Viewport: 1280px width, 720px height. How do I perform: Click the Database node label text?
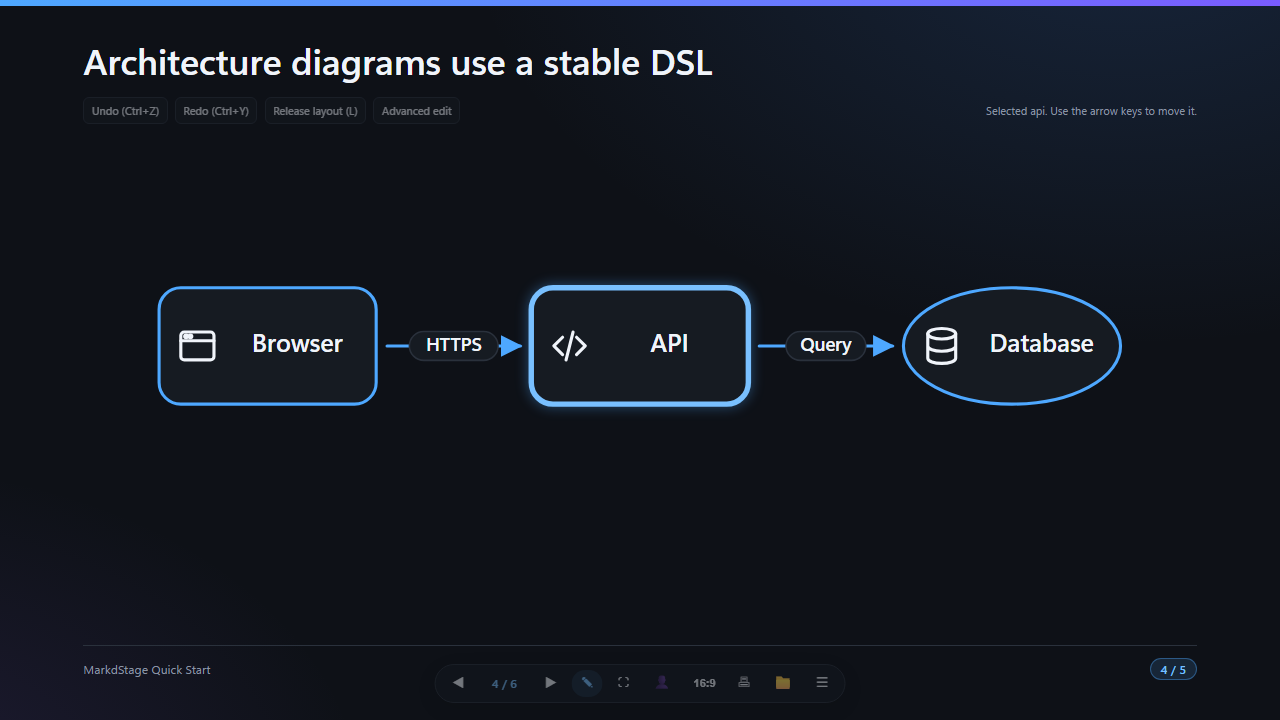[x=1041, y=344]
